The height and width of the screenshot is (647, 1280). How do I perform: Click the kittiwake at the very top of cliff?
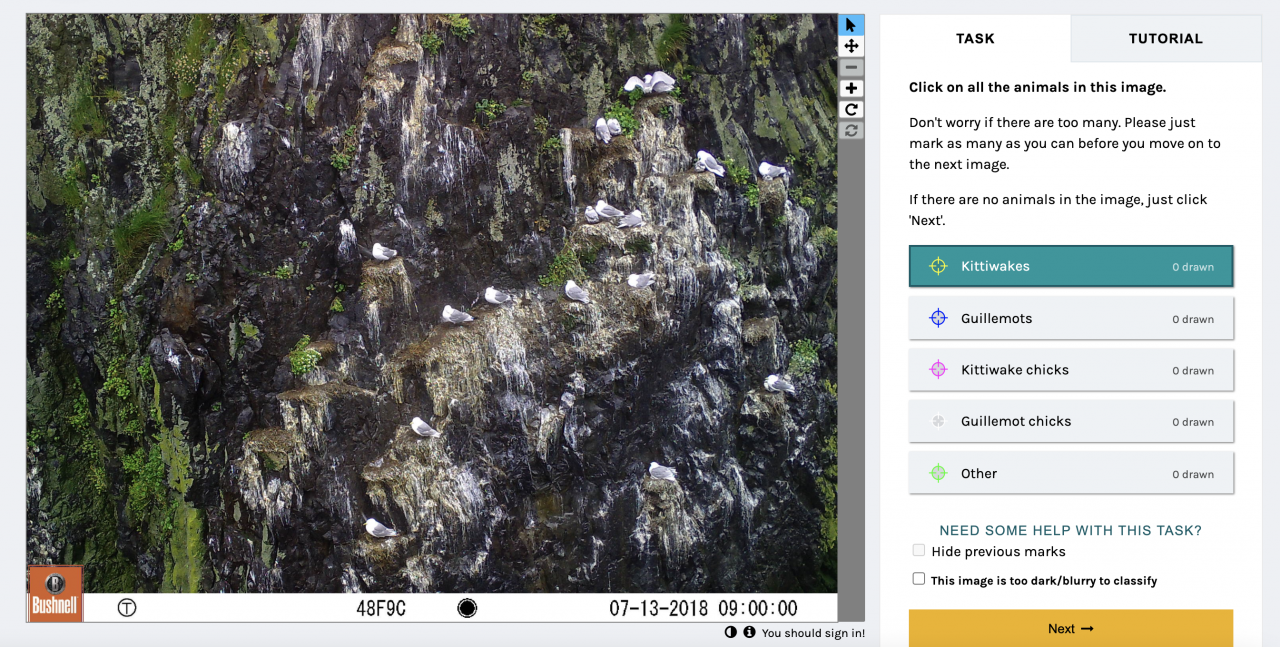tap(651, 83)
